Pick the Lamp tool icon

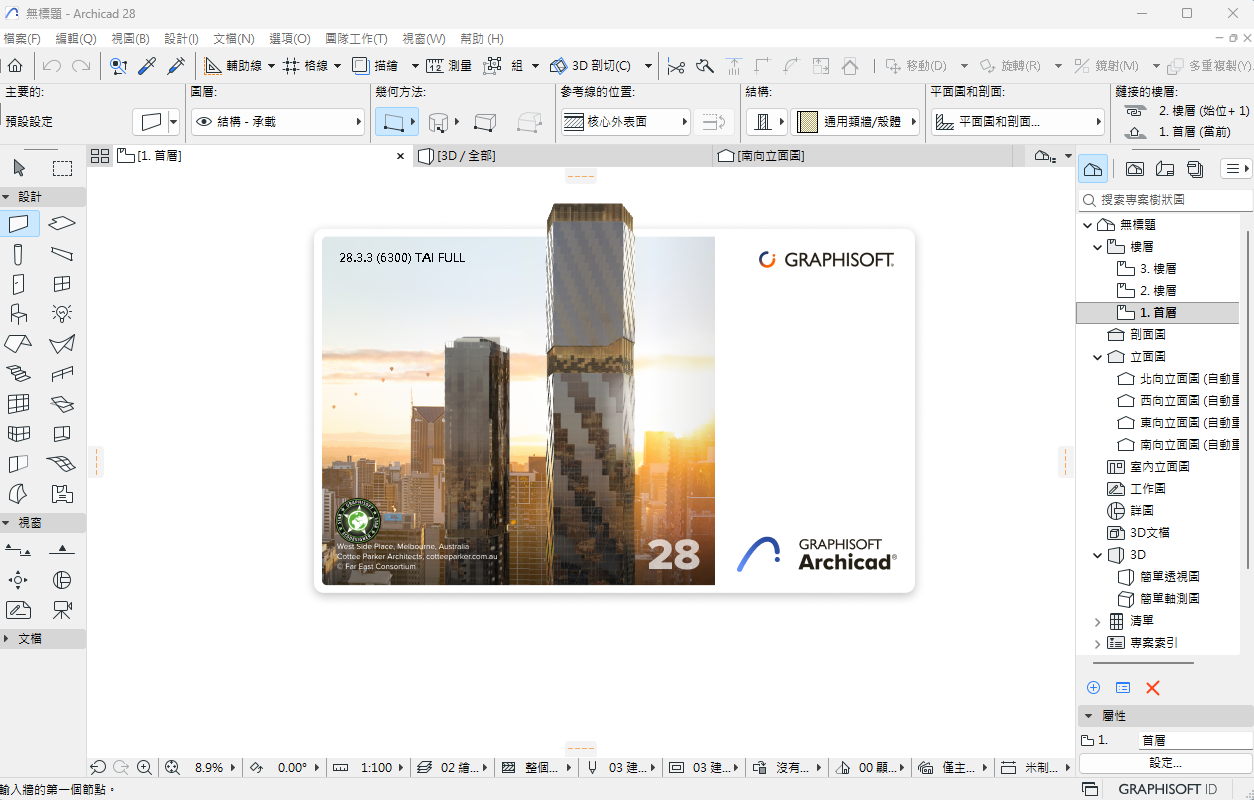(62, 314)
